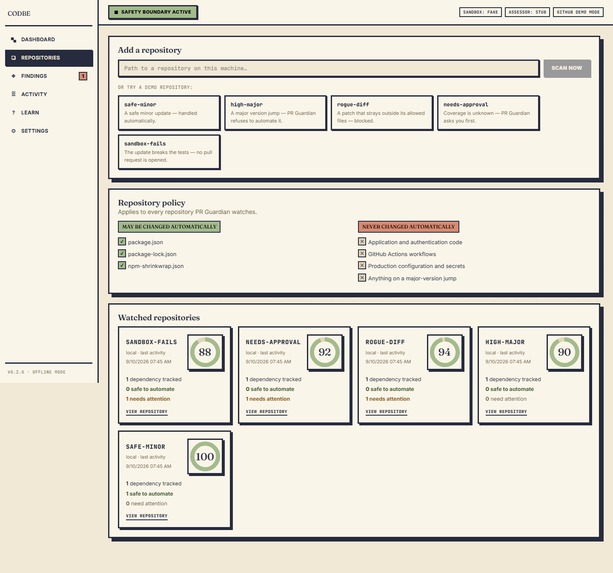Viewport: 613px width, 573px height.
Task: Go to the Findings page
Action: coord(49,76)
